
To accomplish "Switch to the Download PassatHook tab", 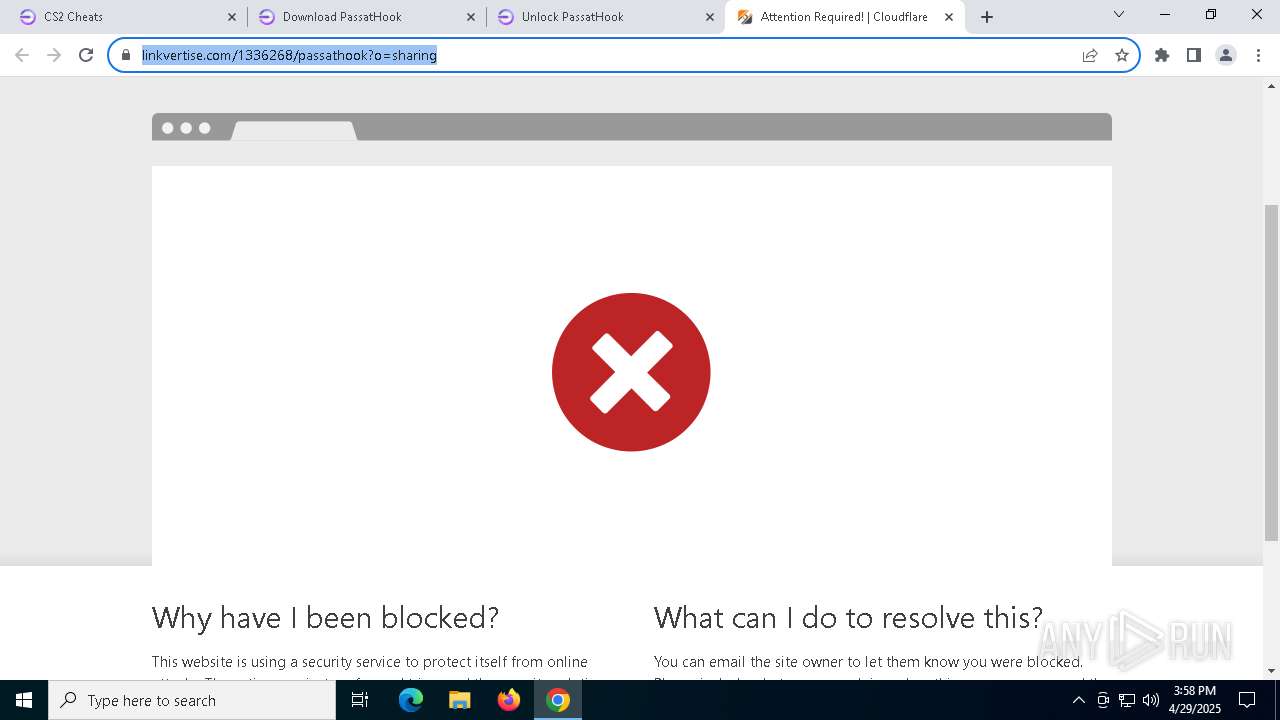I will click(363, 17).
